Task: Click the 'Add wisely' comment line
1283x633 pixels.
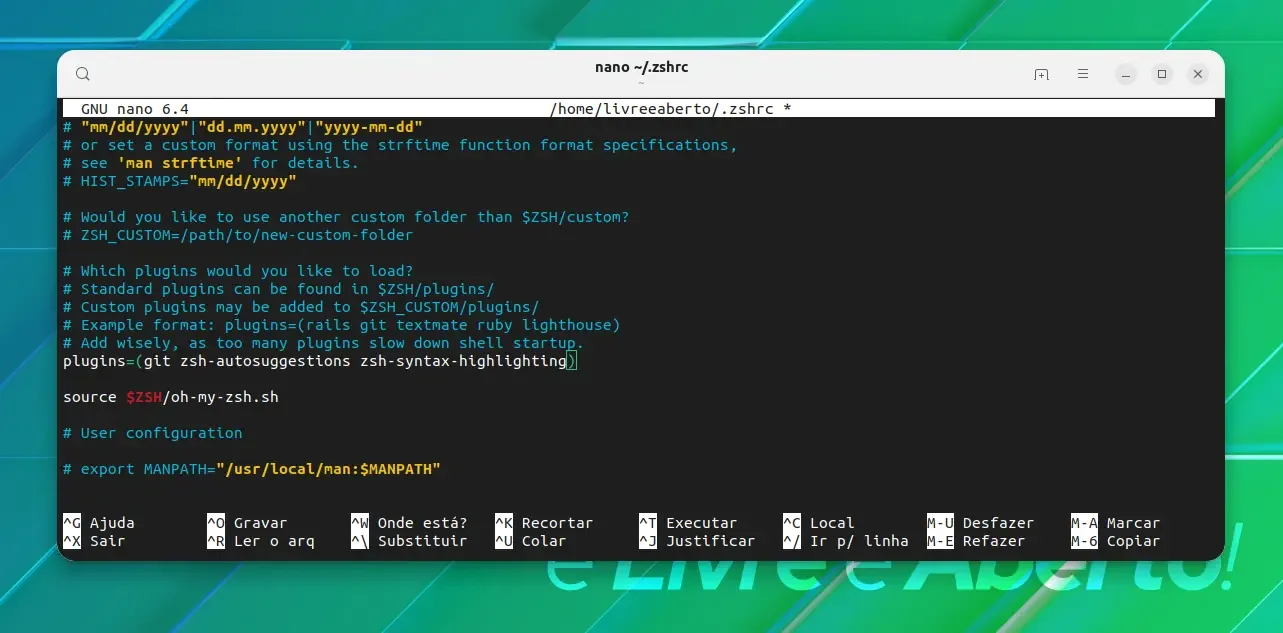Action: (x=324, y=343)
